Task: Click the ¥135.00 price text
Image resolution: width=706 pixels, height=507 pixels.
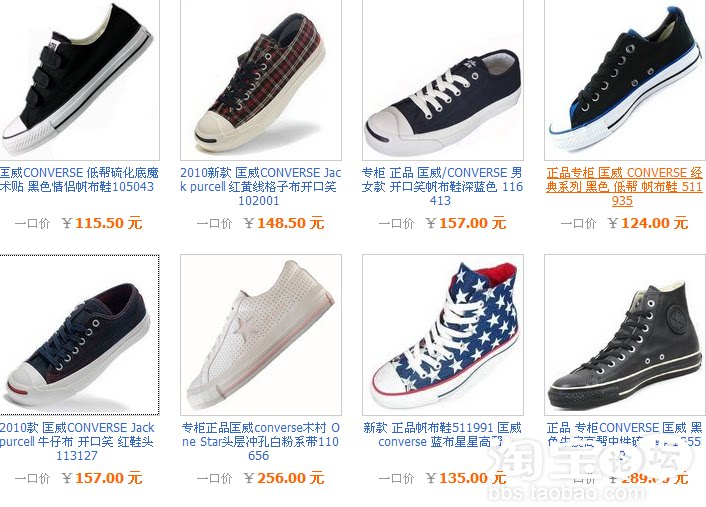Action: [x=466, y=478]
